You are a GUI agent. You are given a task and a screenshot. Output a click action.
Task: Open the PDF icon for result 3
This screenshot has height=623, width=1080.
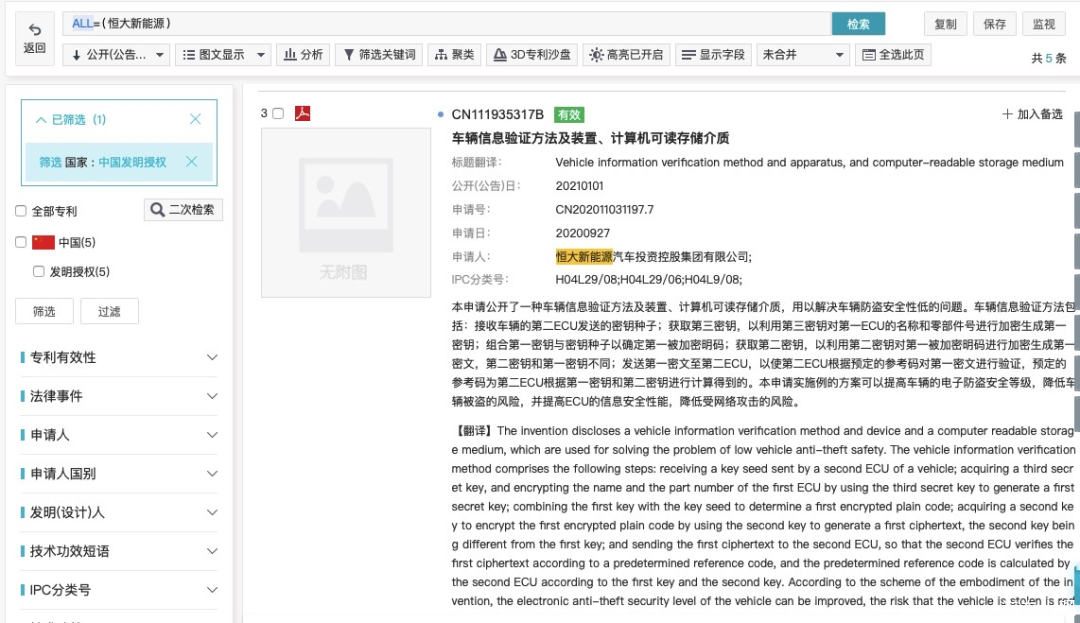[302, 113]
